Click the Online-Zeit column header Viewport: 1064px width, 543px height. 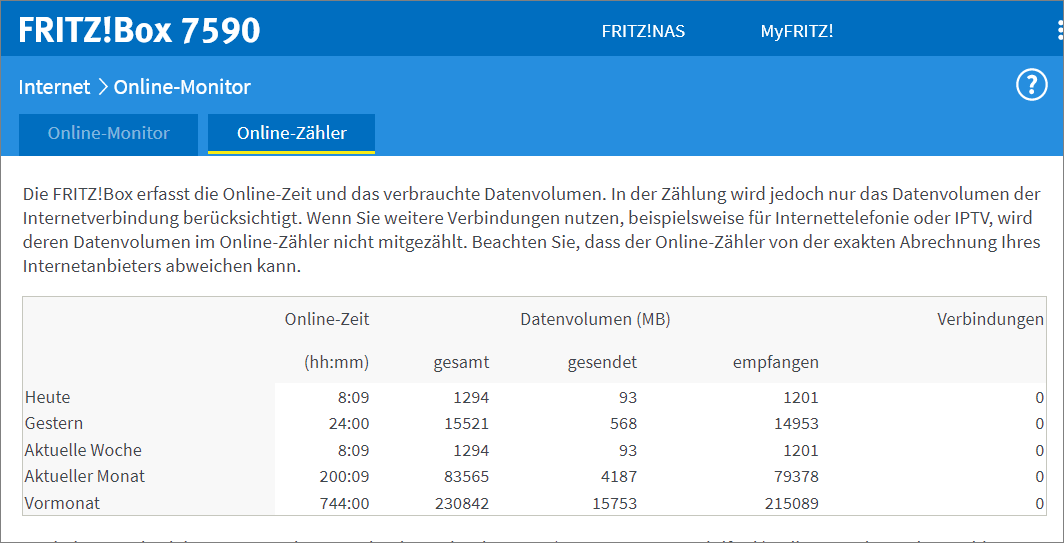pyautogui.click(x=327, y=320)
